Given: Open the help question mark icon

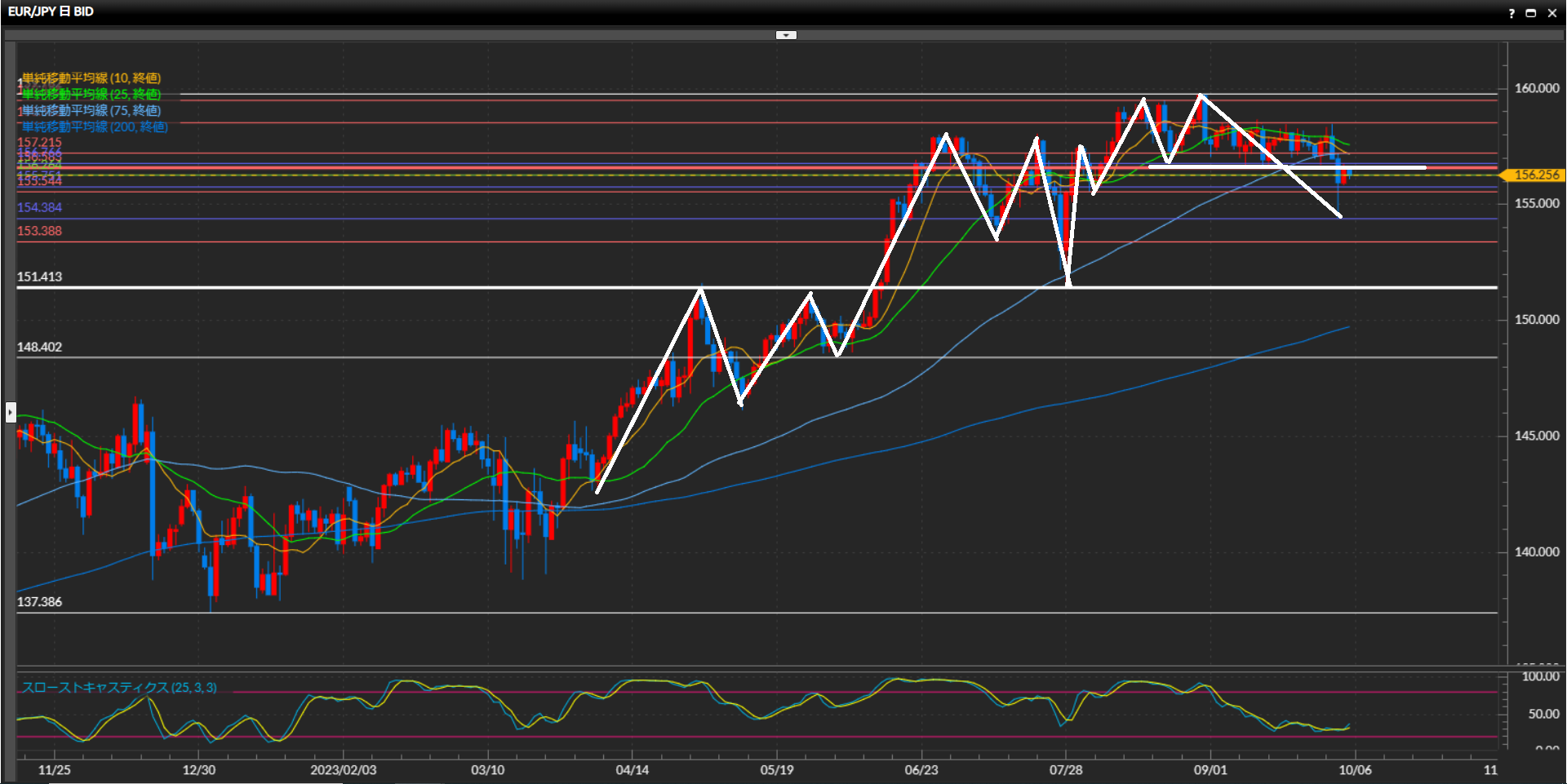Looking at the screenshot, I should (1512, 13).
